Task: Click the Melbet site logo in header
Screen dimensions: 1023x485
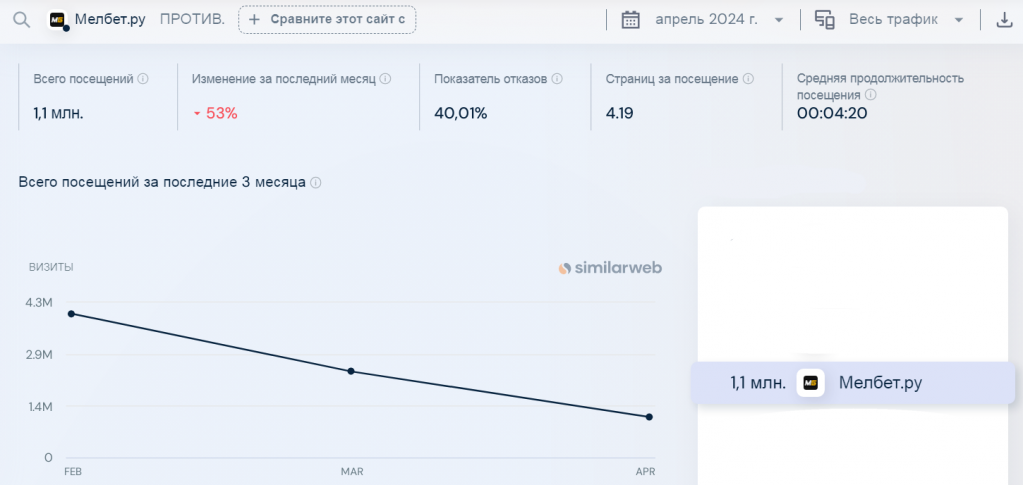Action: (x=59, y=20)
